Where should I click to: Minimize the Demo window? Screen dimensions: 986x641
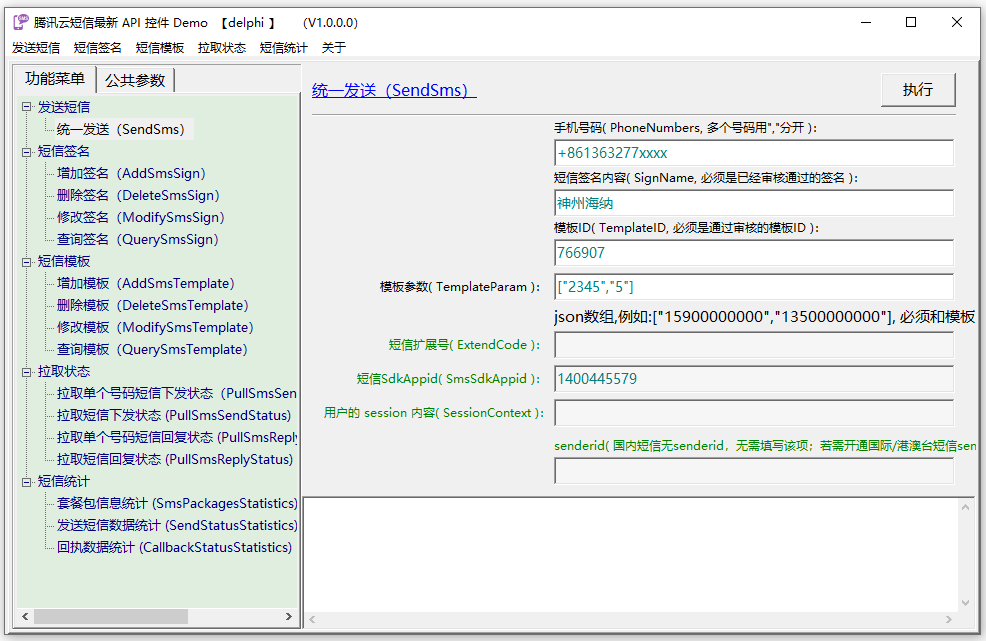pos(866,22)
